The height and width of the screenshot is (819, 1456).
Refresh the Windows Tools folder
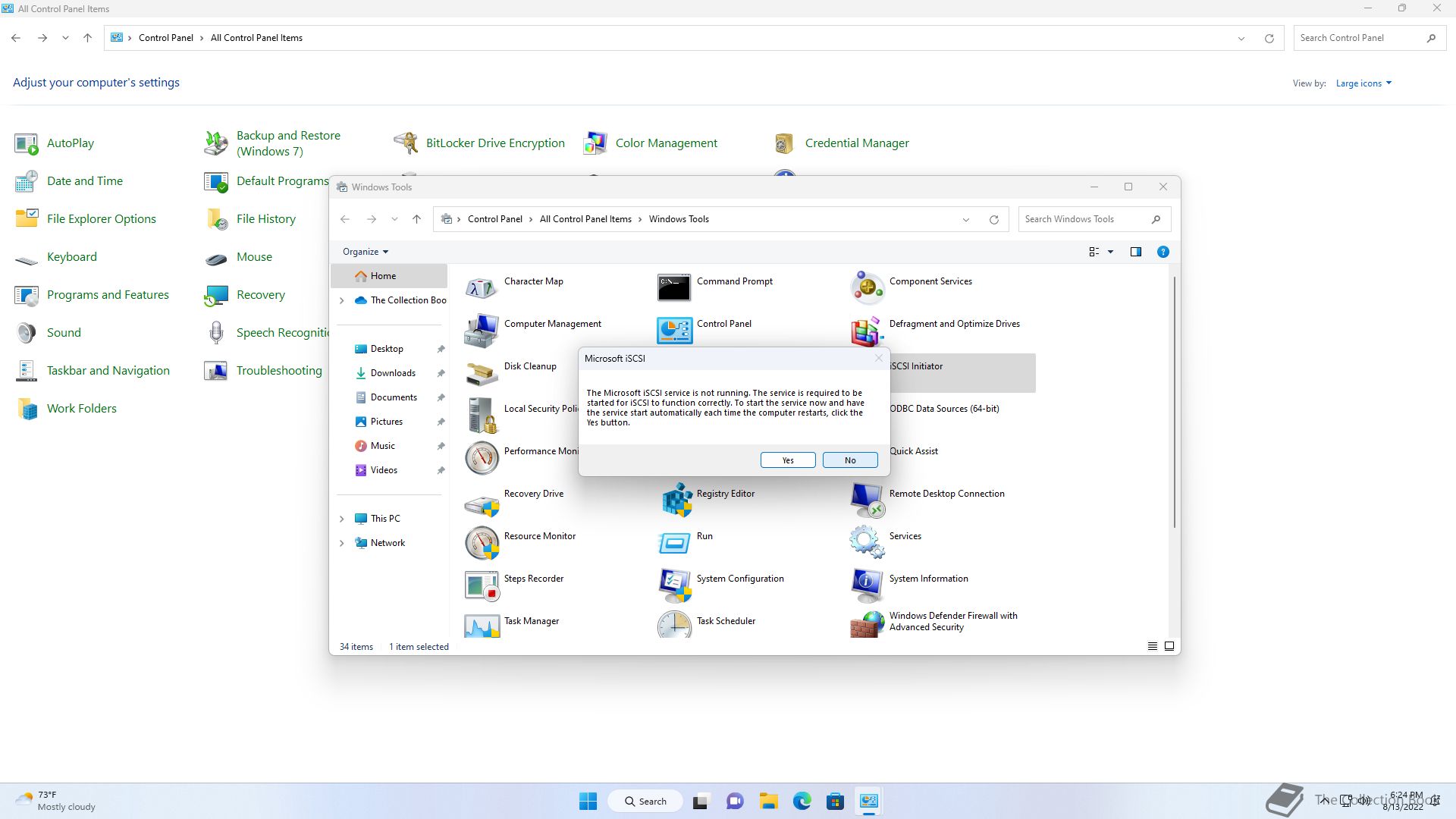click(x=994, y=219)
